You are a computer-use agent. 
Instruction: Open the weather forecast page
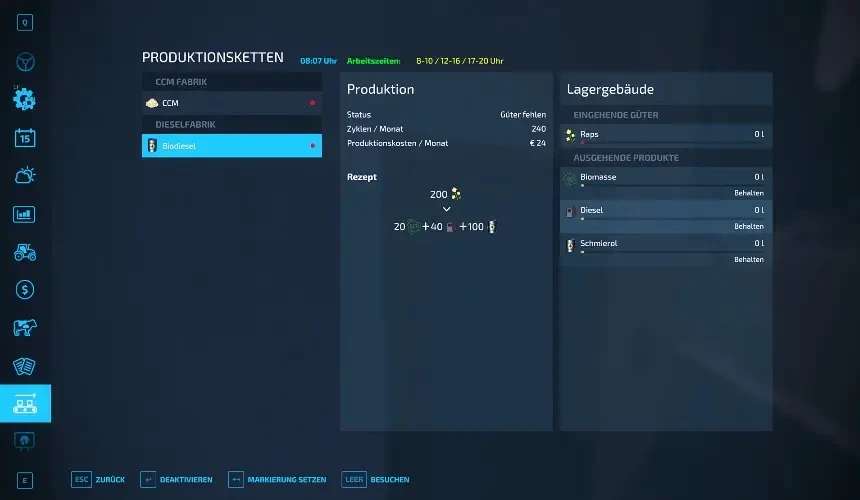pos(25,176)
